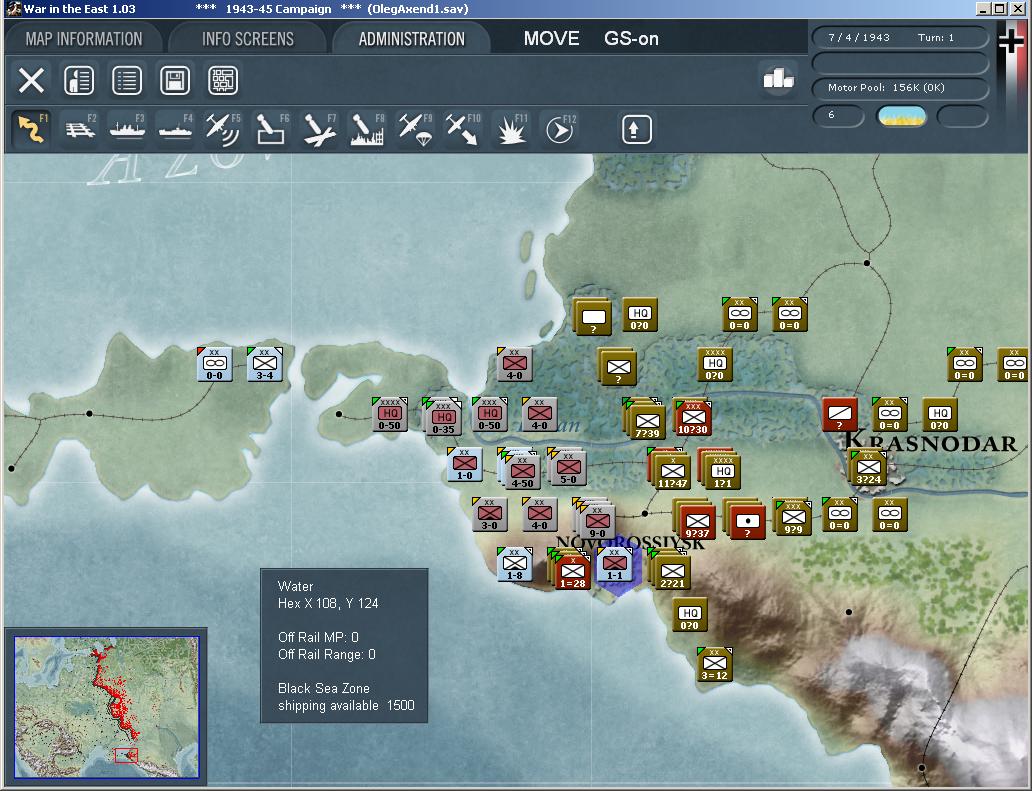Image resolution: width=1032 pixels, height=791 pixels.
Task: Switch to the MAP INFORMATION tab
Action: point(84,39)
